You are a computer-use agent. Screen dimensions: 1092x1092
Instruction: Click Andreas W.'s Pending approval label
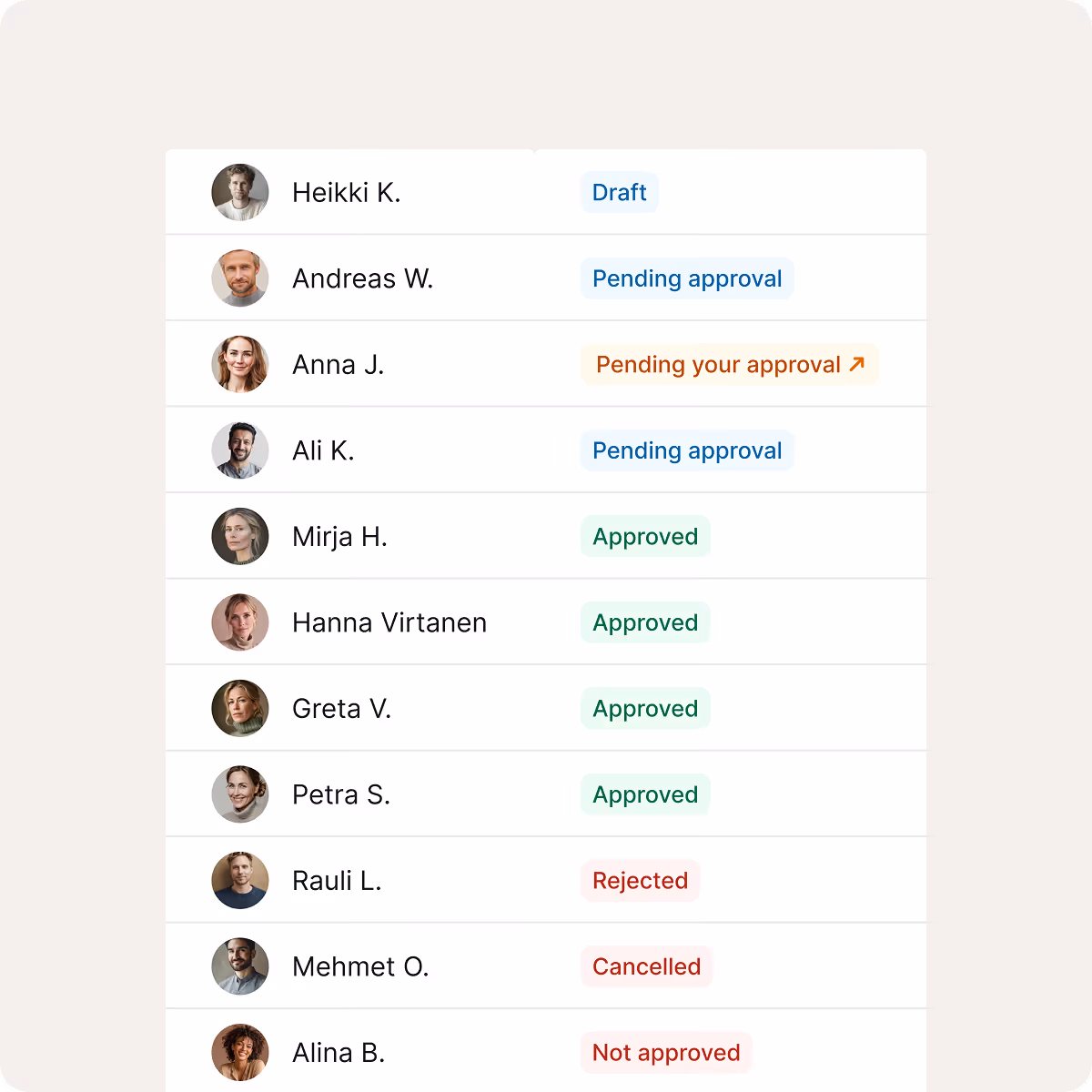coord(687,278)
